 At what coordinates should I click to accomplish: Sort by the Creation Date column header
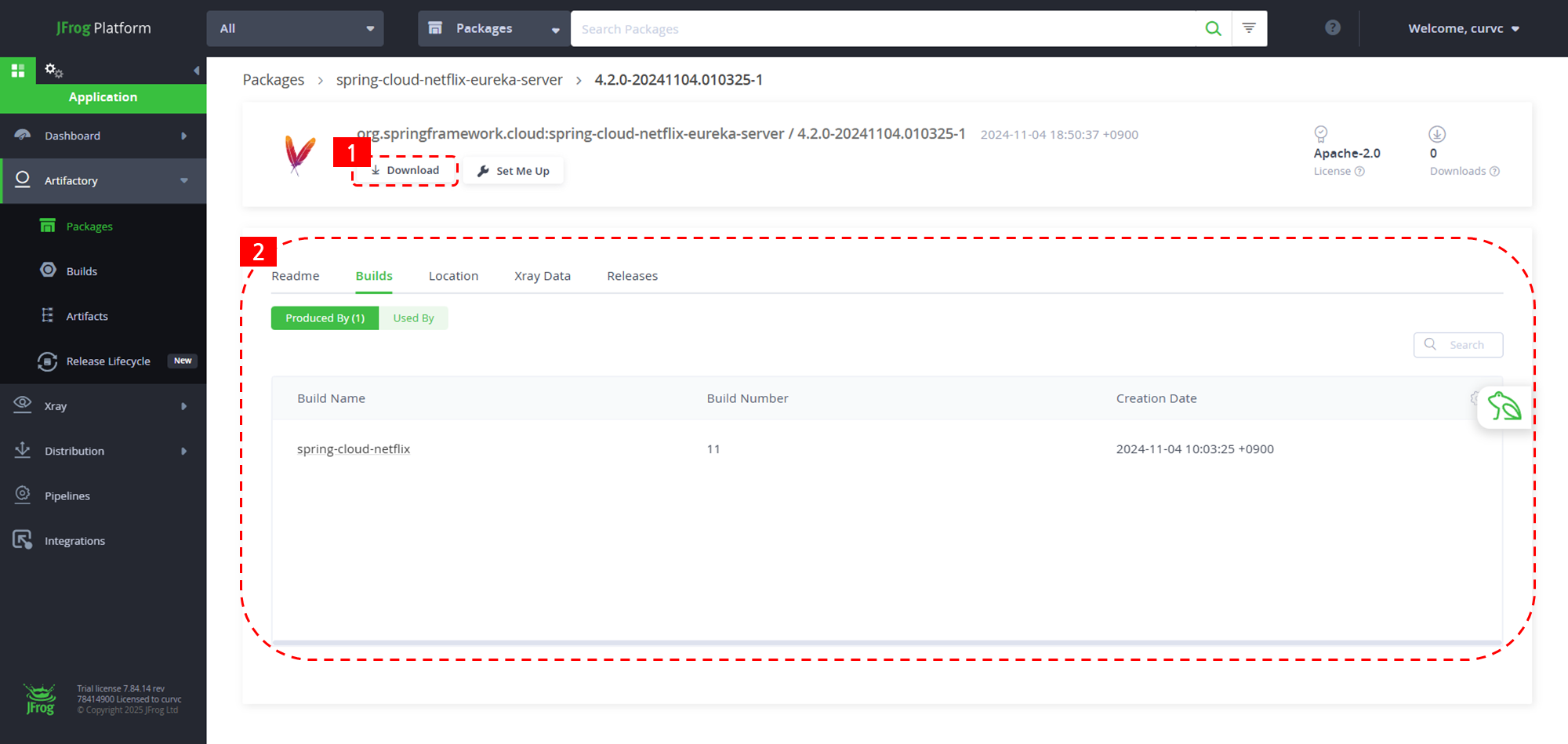(x=1156, y=398)
